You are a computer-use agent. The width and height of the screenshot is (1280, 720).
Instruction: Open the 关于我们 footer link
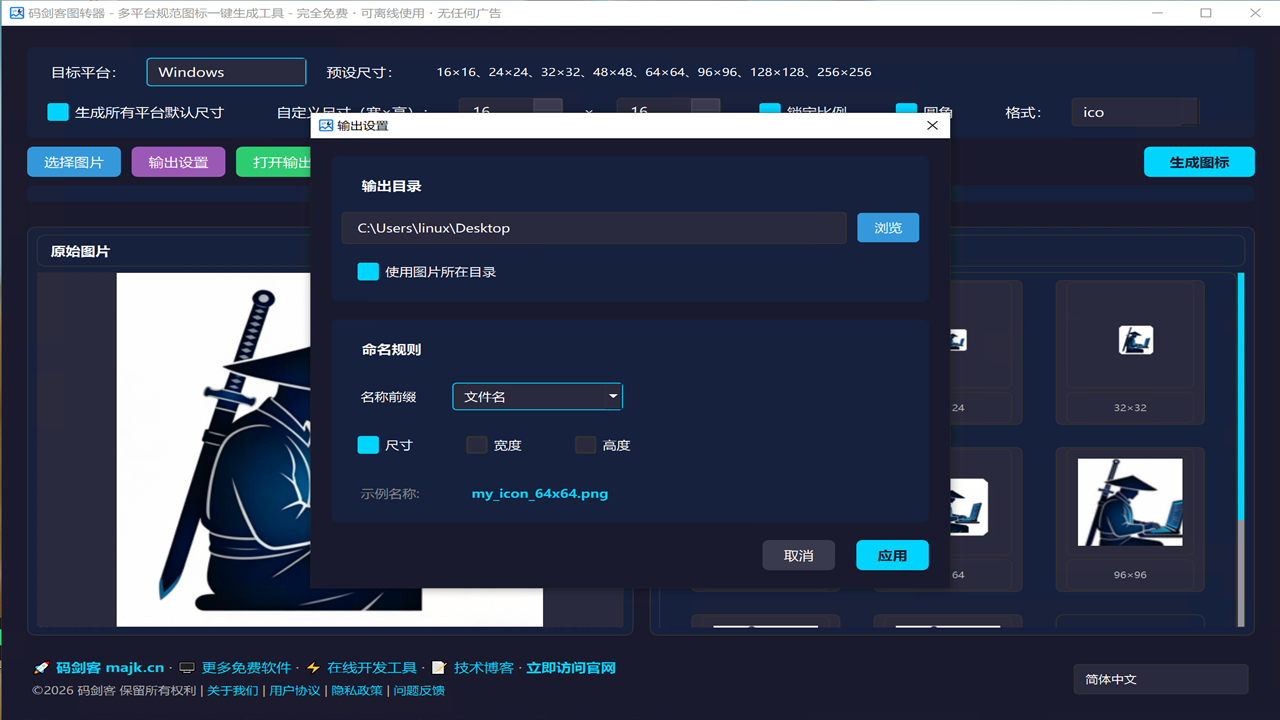click(x=232, y=690)
